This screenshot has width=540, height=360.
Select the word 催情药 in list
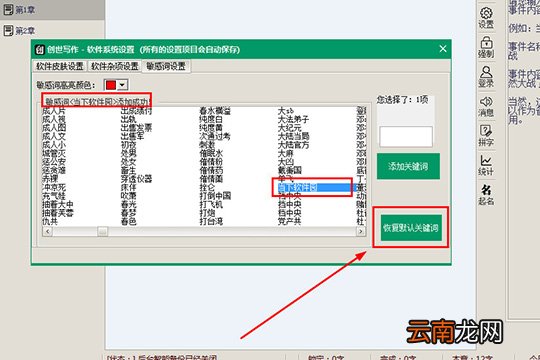pos(211,171)
